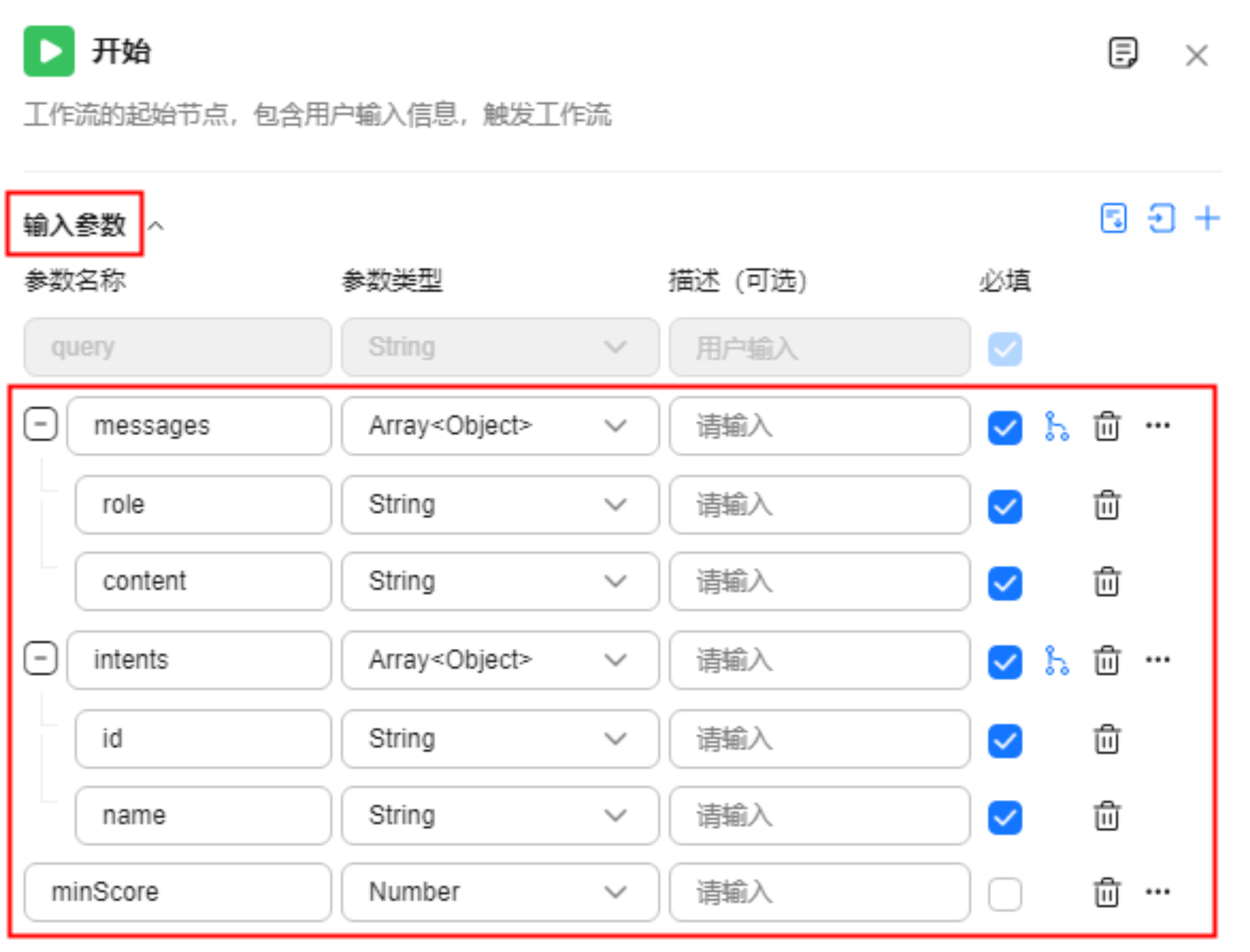Click description field of minScore row
Image resolution: width=1250 pixels, height=952 pixels.
coord(819,892)
